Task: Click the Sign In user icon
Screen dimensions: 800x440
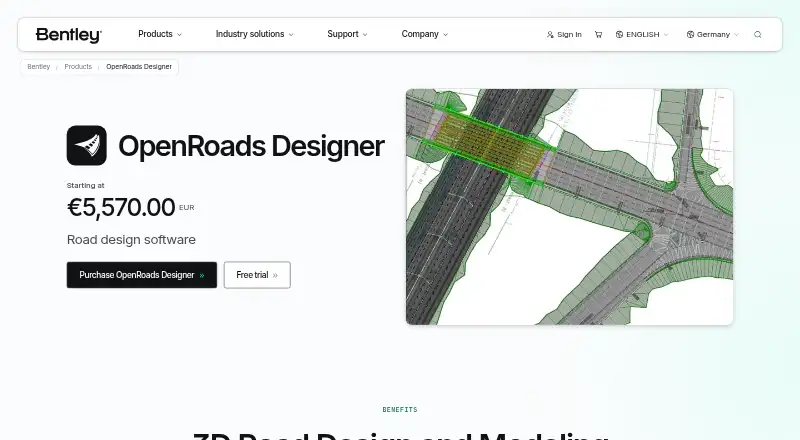Action: coord(550,35)
